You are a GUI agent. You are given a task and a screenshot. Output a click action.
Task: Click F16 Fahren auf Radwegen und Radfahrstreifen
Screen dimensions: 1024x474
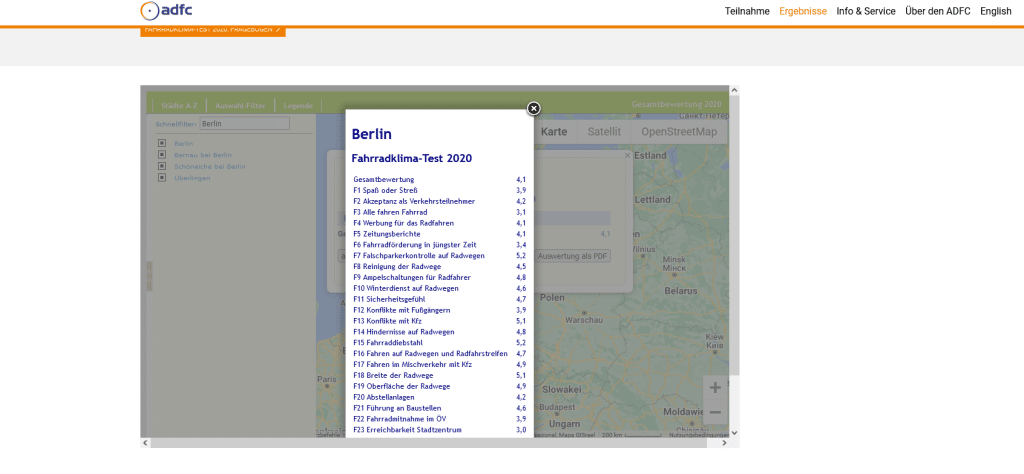pyautogui.click(x=440, y=353)
